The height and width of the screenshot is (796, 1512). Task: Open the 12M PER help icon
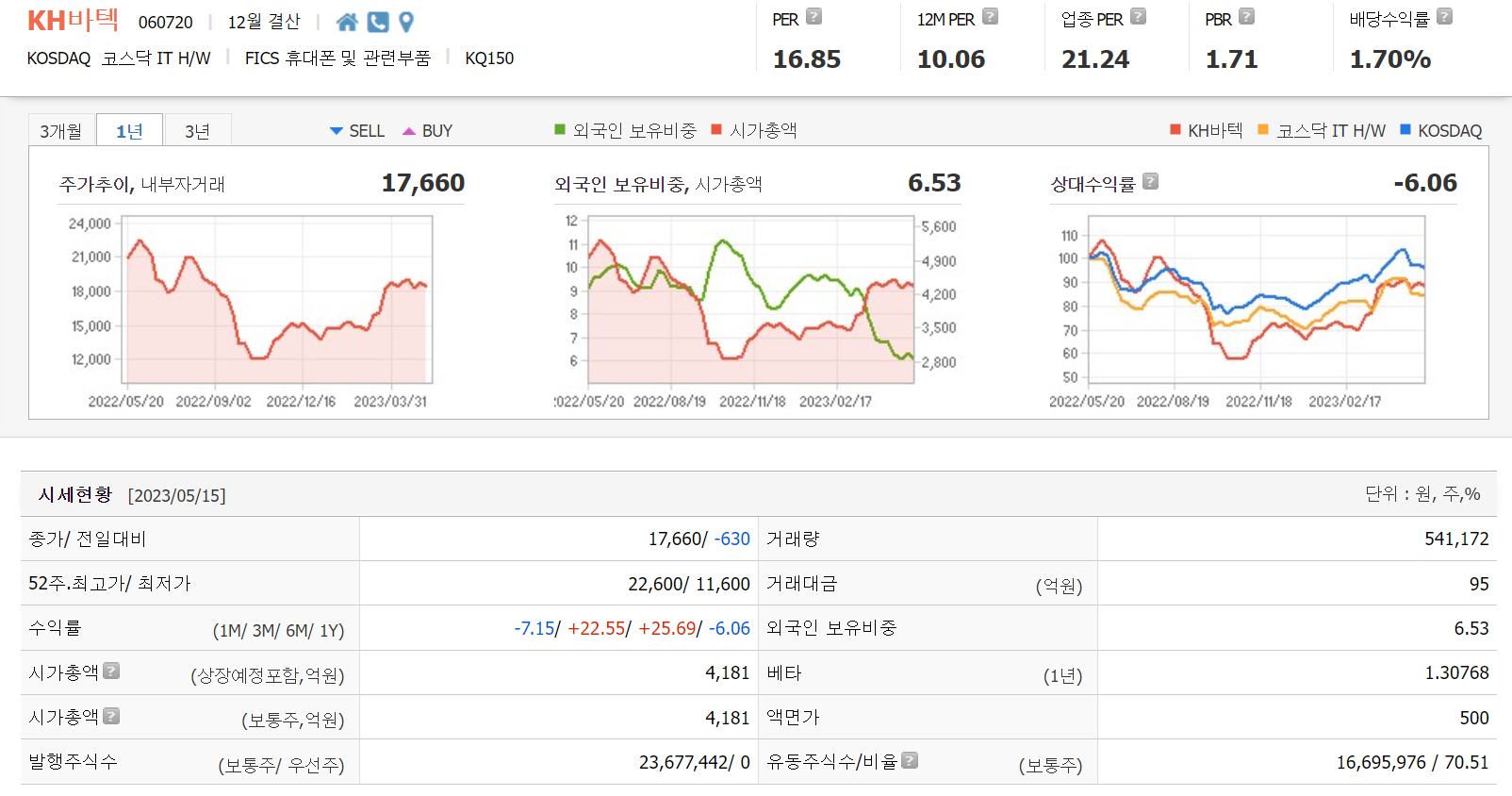click(990, 16)
